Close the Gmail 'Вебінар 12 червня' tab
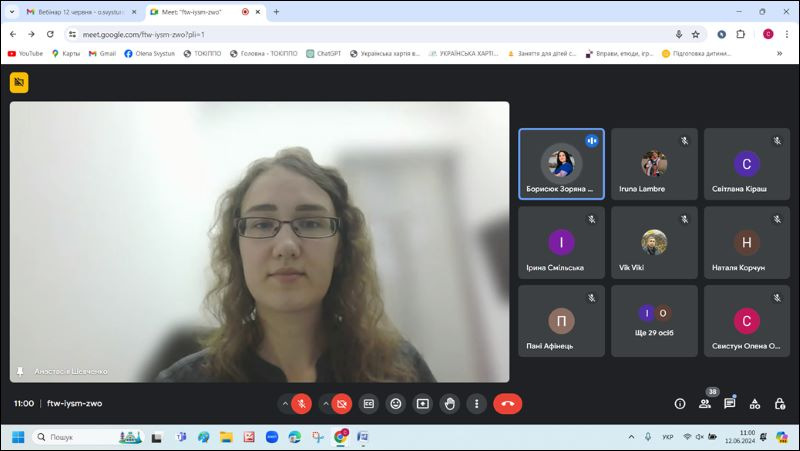The height and width of the screenshot is (451, 800). tap(134, 12)
